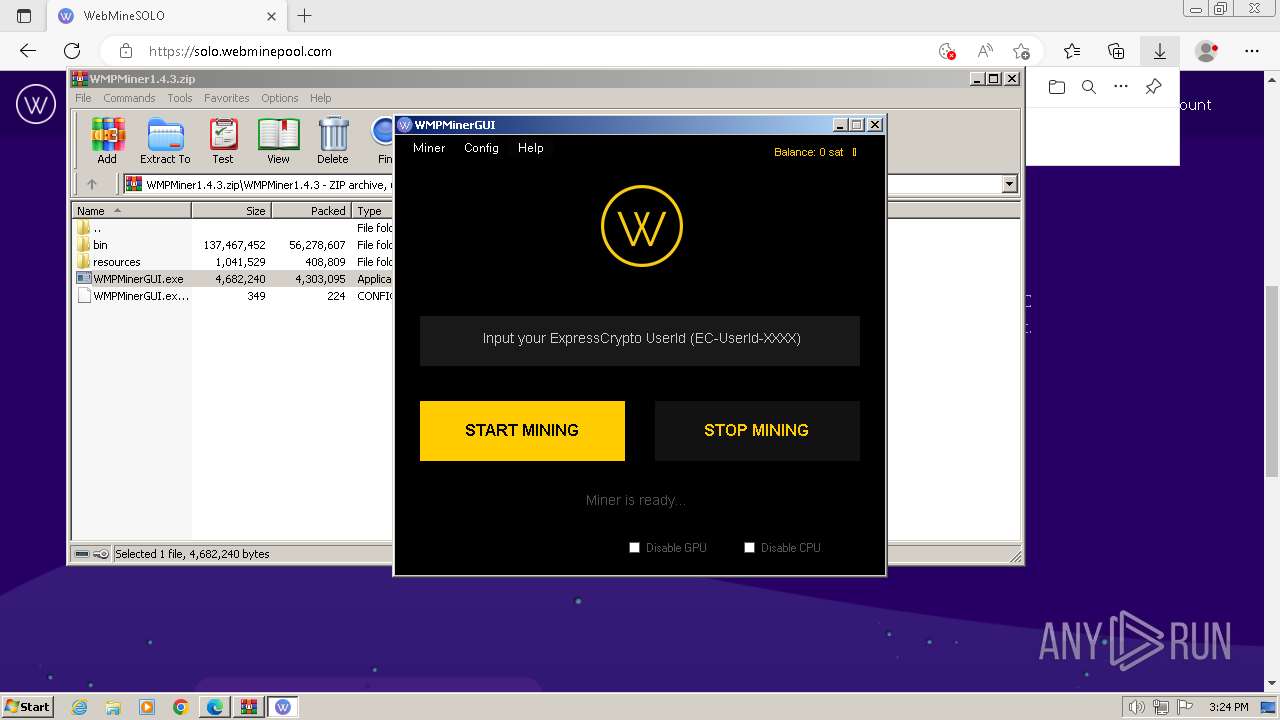Select the WMPMinerGUI.ex... CONFIG file row

pos(141,296)
